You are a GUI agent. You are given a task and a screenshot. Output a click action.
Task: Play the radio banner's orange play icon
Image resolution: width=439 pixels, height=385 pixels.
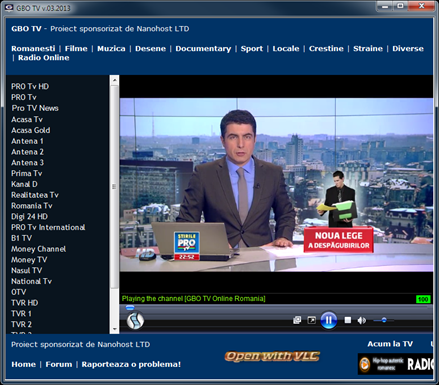(x=365, y=364)
